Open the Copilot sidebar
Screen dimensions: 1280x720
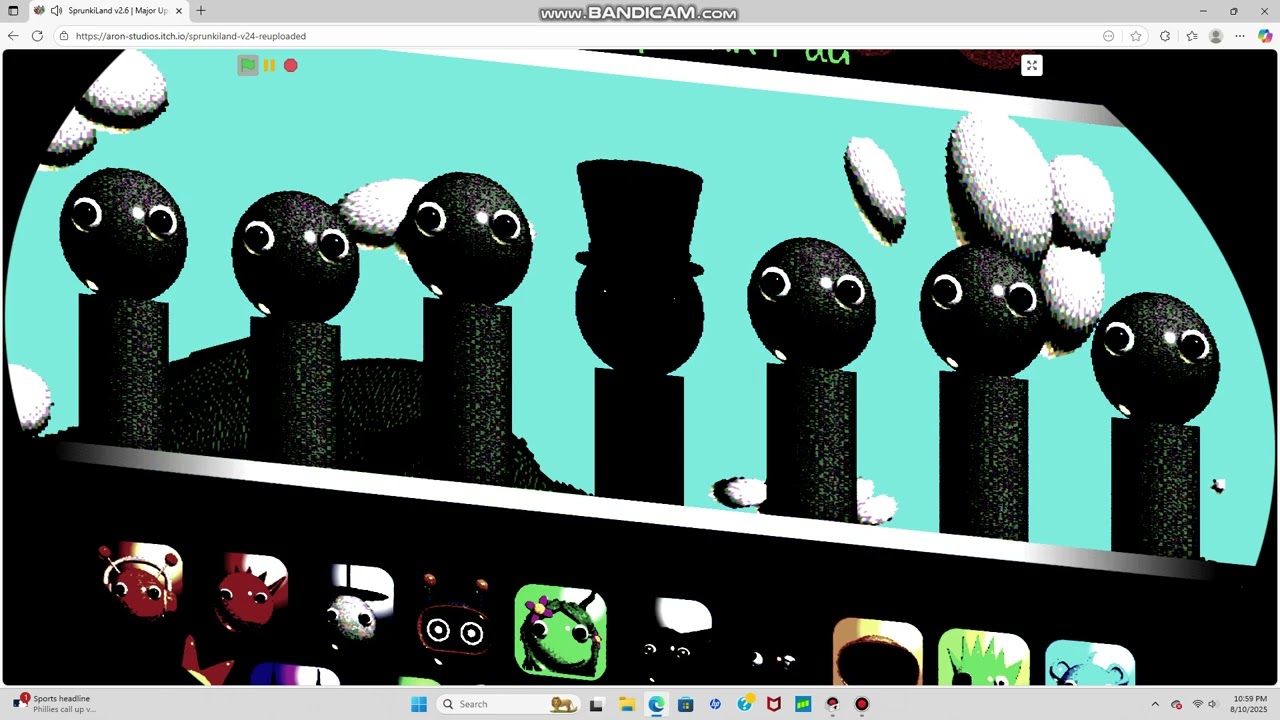1265,36
